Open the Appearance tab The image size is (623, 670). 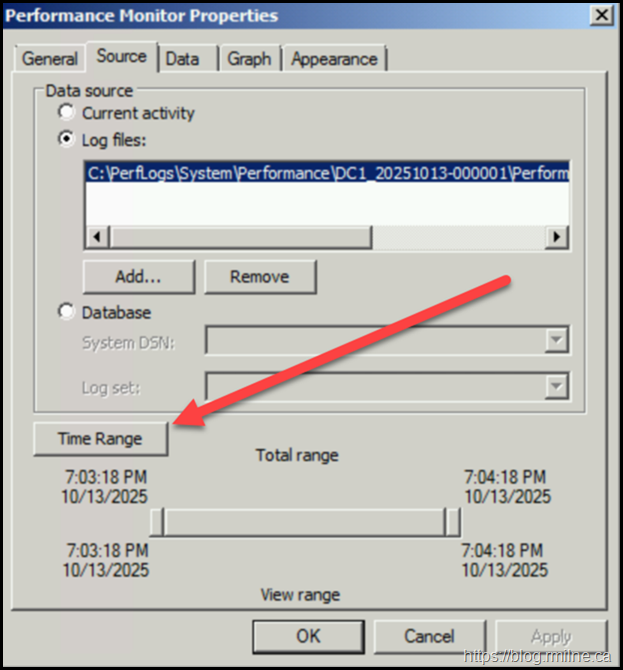coord(335,59)
